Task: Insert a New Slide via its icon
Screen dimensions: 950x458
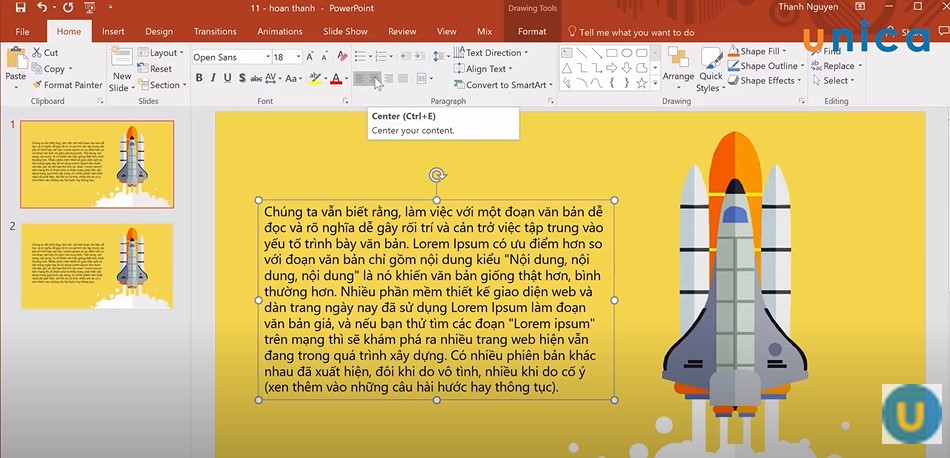Action: (122, 58)
